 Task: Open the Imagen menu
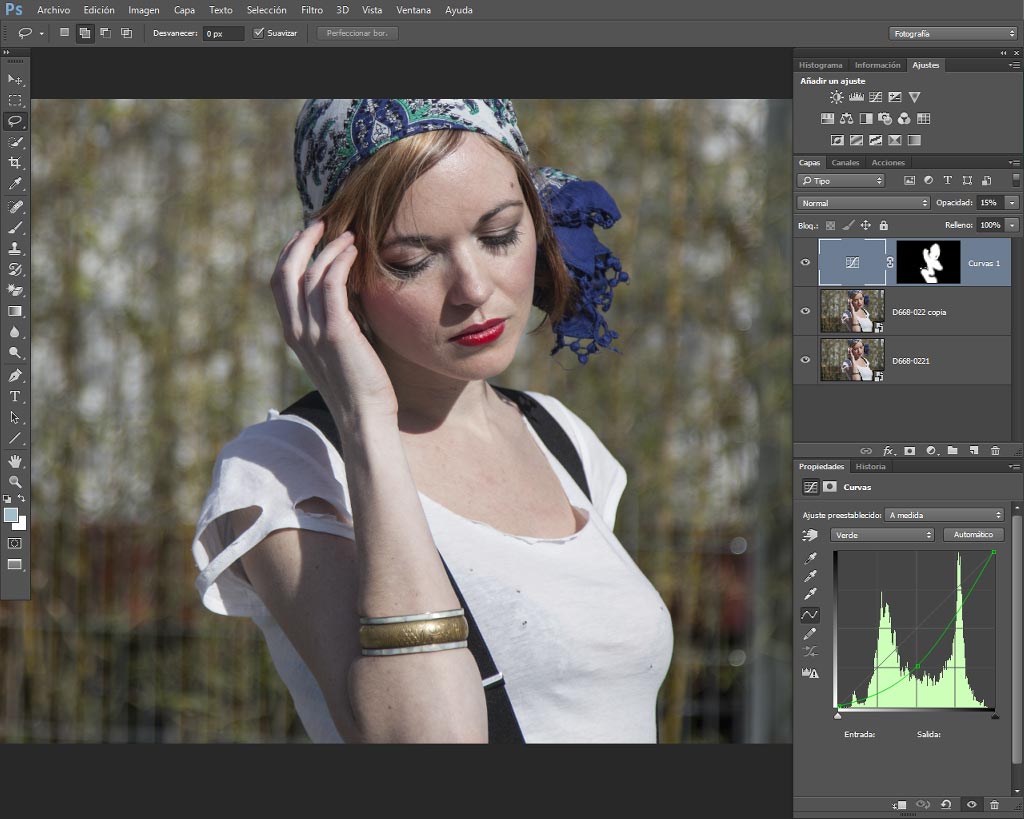[x=144, y=10]
